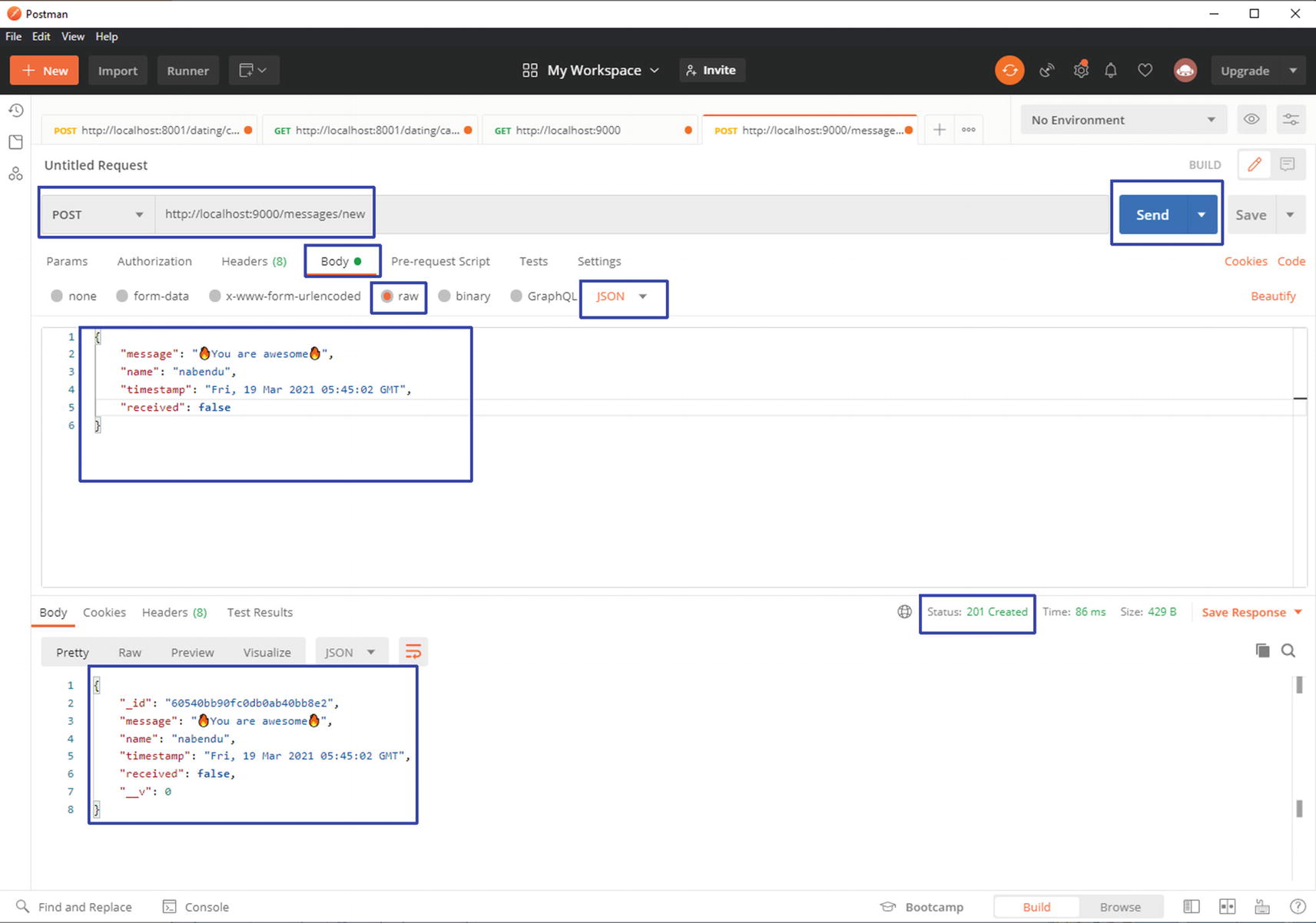
Task: Open the View menu
Action: coord(73,36)
